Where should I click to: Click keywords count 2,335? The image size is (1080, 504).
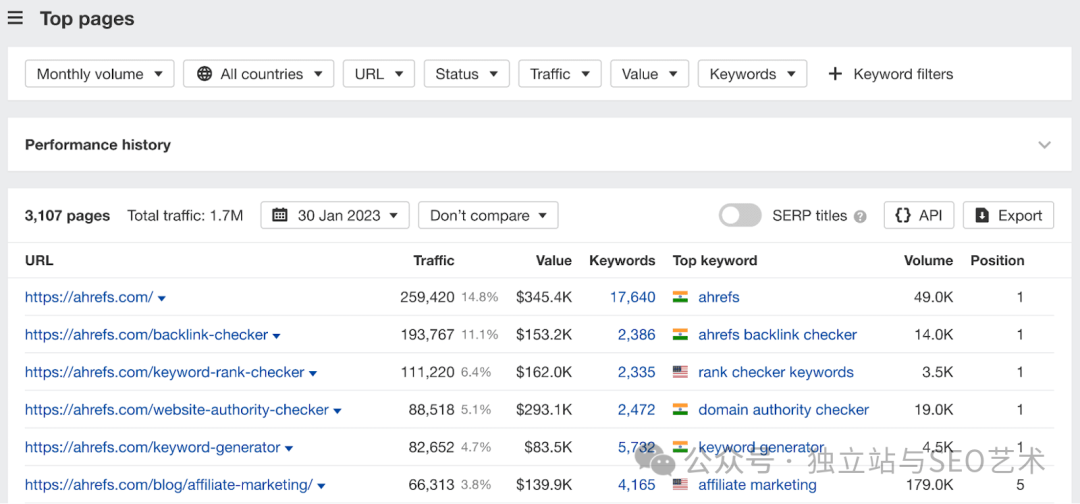(x=636, y=372)
